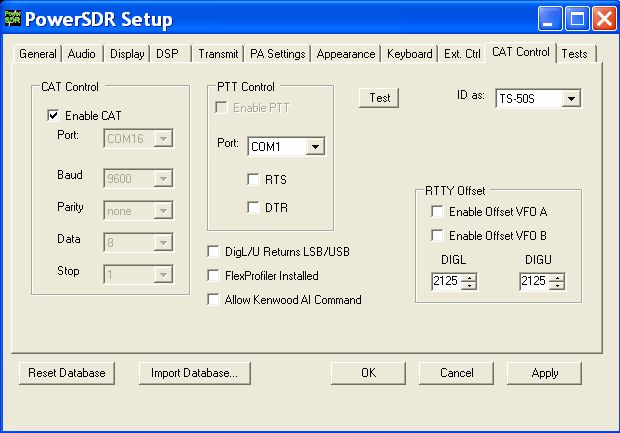The image size is (620, 433).
Task: Enable the DTR checkbox
Action: tap(254, 207)
